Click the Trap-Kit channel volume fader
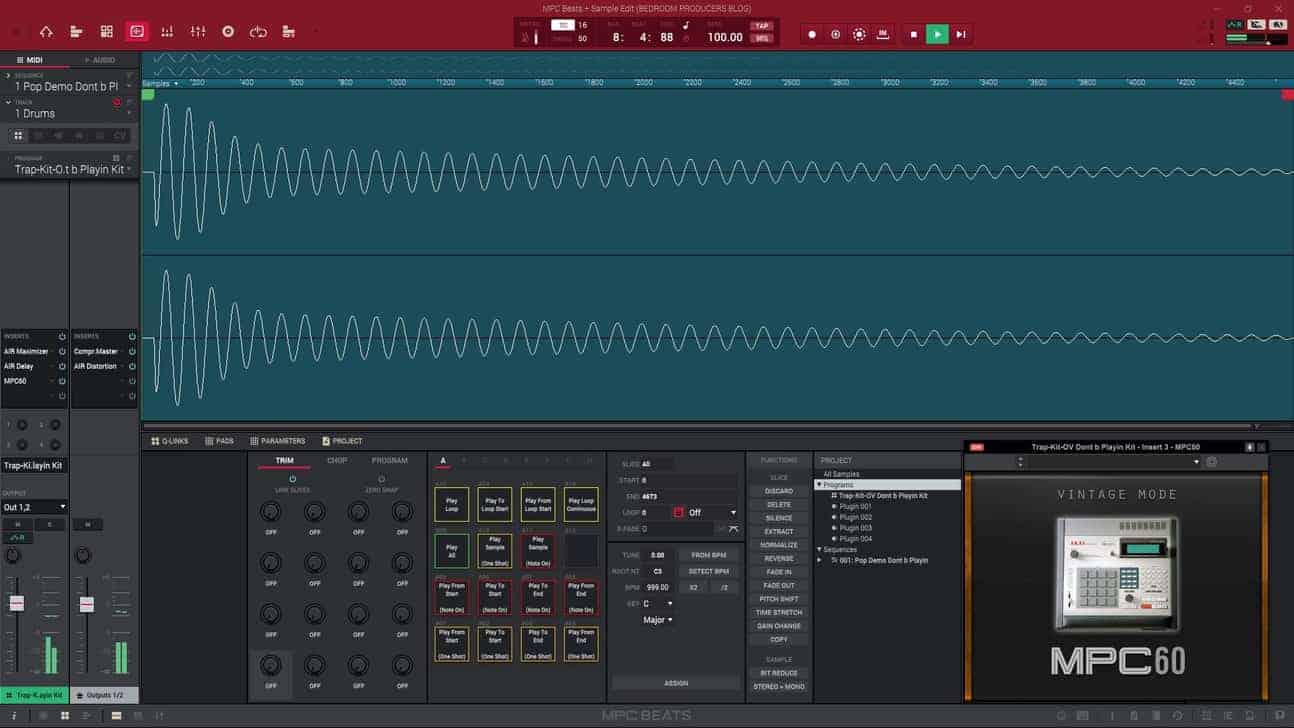Viewport: 1294px width, 728px height. pos(16,604)
